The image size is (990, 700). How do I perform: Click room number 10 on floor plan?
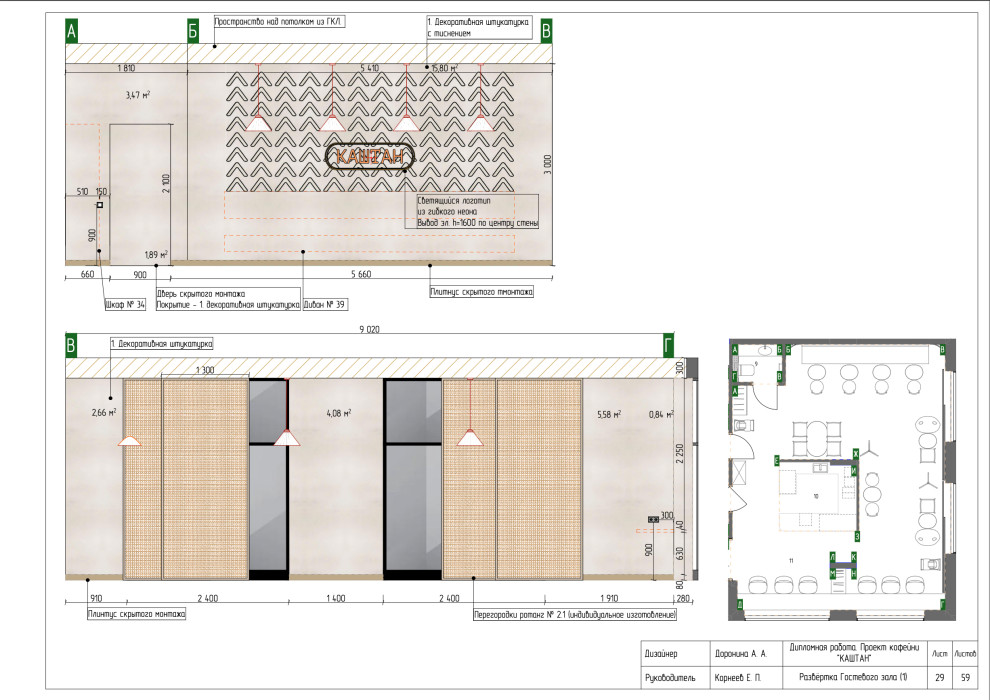click(x=815, y=496)
